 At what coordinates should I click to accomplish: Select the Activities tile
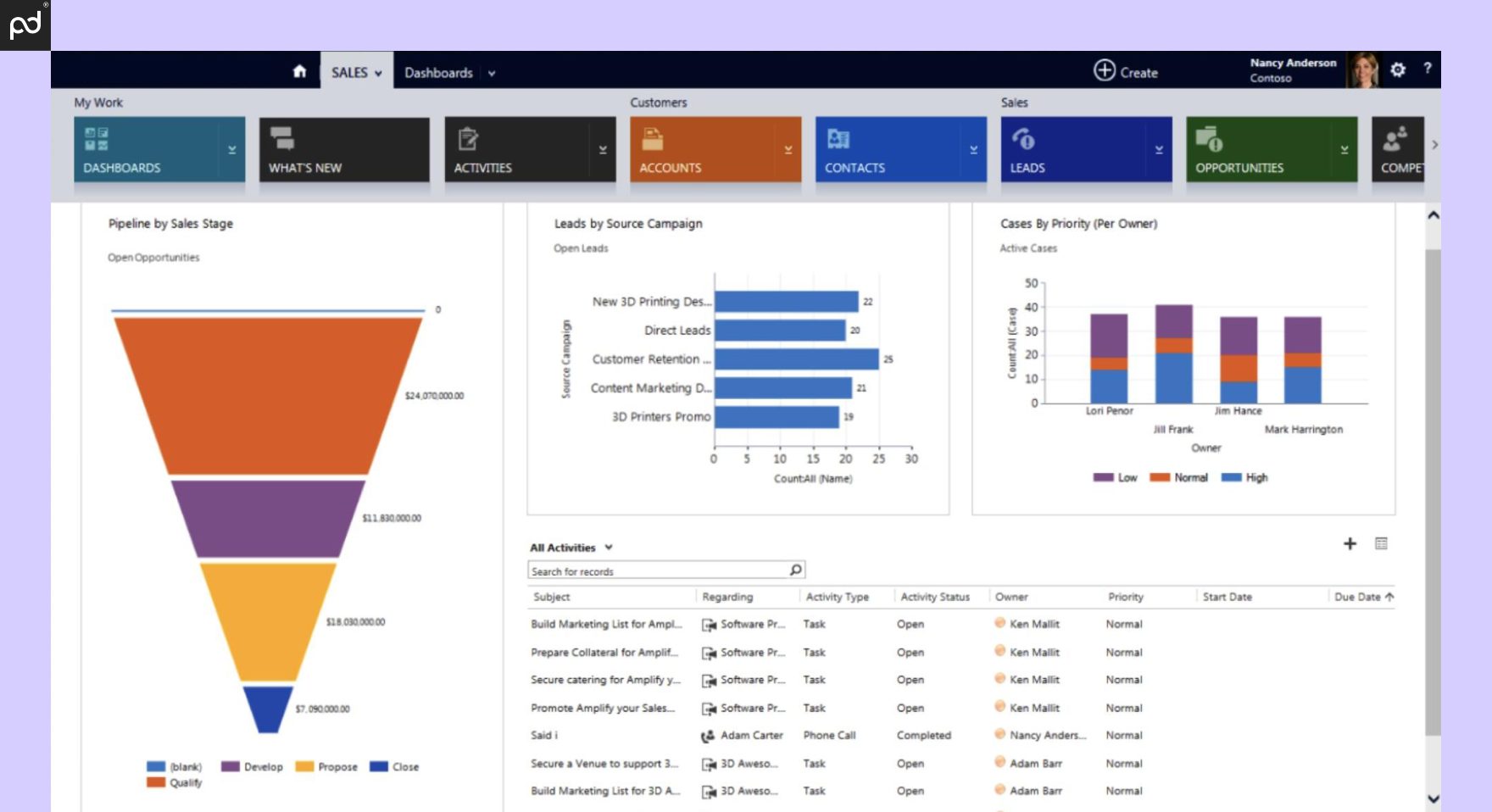coord(517,150)
